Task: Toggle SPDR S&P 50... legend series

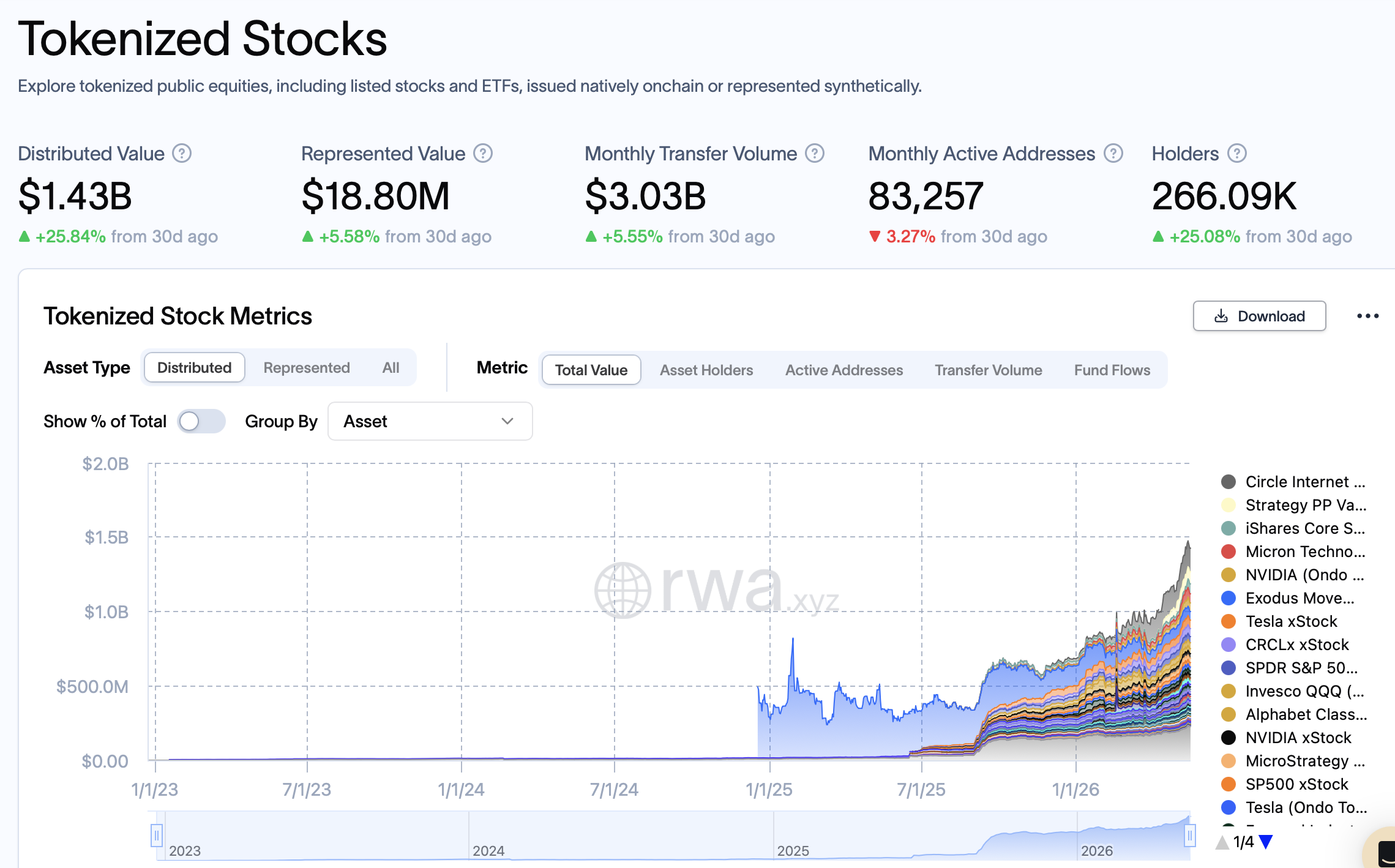Action: pos(1290,668)
